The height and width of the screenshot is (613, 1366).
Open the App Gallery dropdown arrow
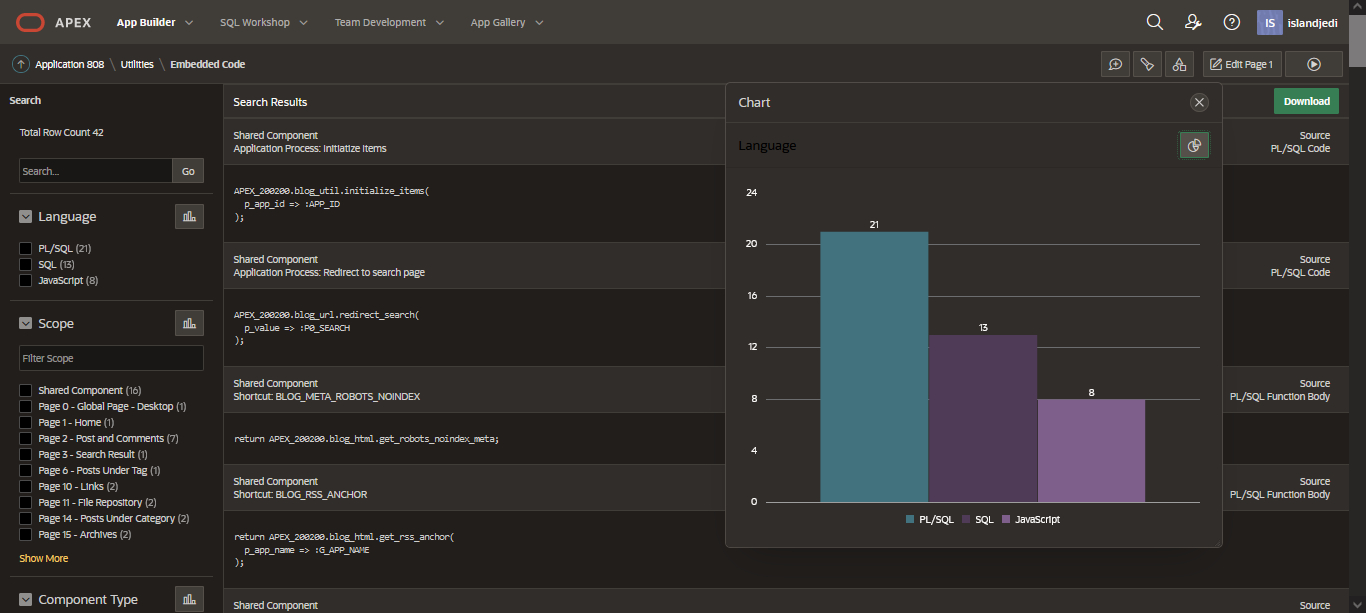[538, 22]
